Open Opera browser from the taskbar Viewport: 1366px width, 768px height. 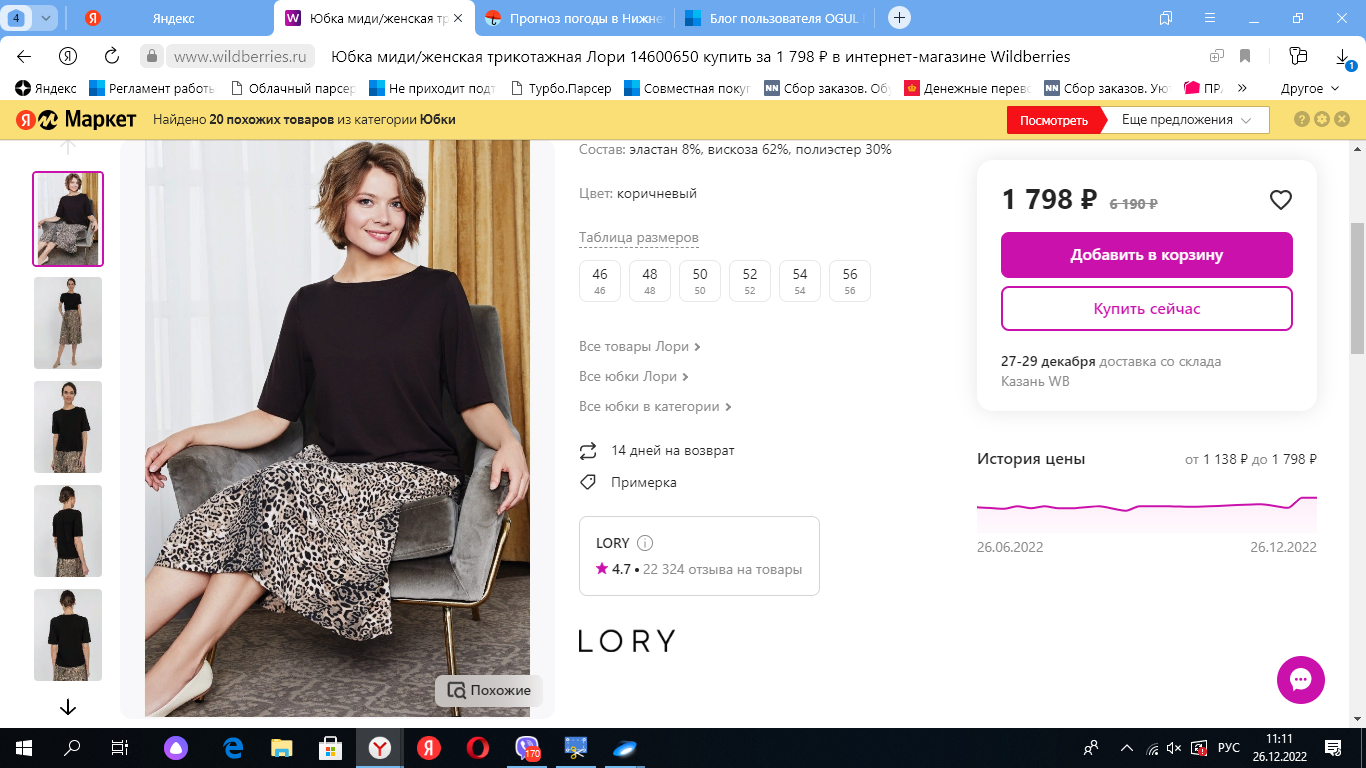pos(477,748)
